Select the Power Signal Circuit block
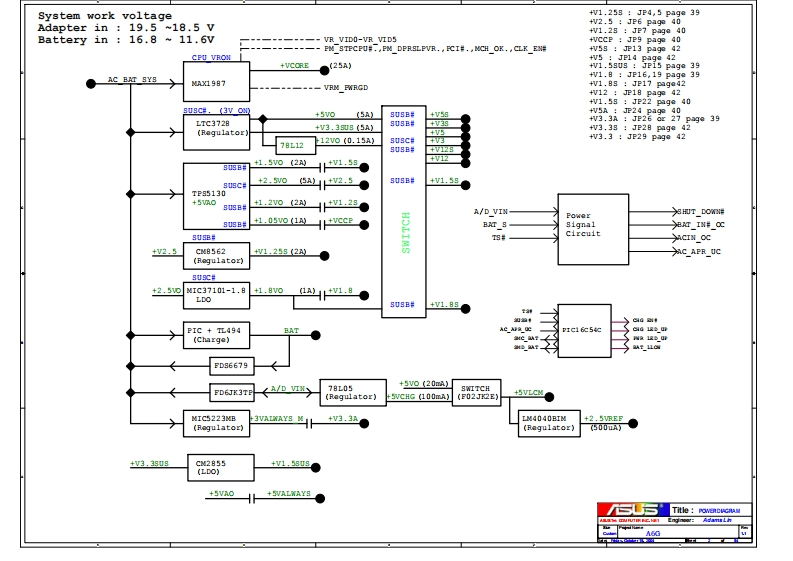Image resolution: width=793 pixels, height=561 pixels. pos(593,229)
